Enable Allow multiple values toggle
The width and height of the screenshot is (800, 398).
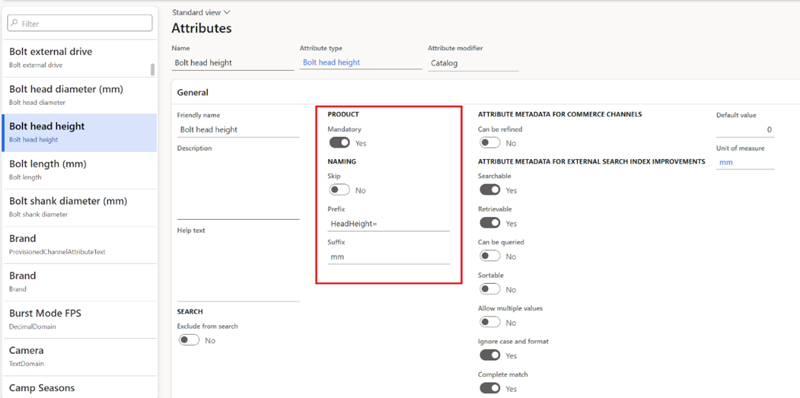(x=490, y=322)
